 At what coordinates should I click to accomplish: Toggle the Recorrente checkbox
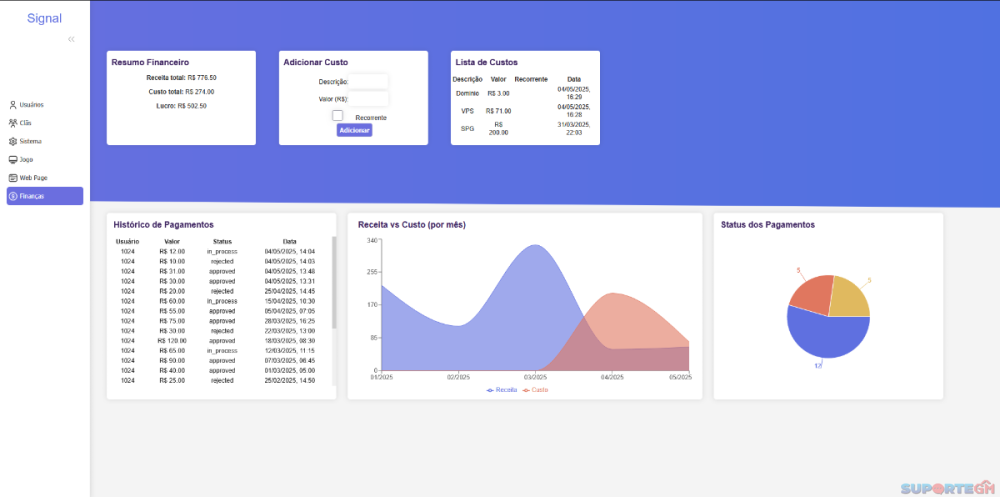(x=338, y=116)
